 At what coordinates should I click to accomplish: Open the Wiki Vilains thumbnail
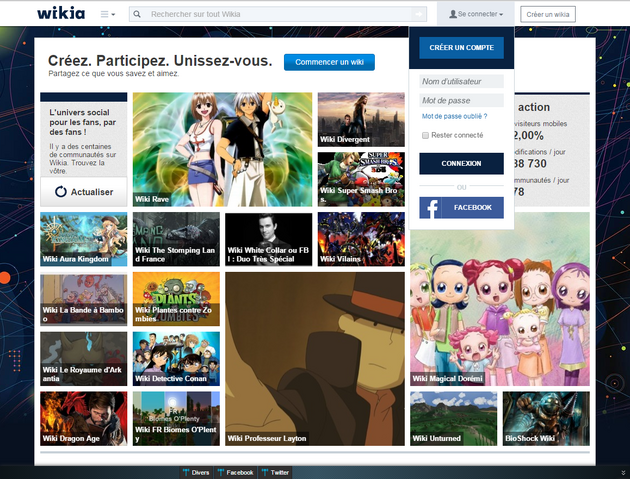click(x=361, y=239)
